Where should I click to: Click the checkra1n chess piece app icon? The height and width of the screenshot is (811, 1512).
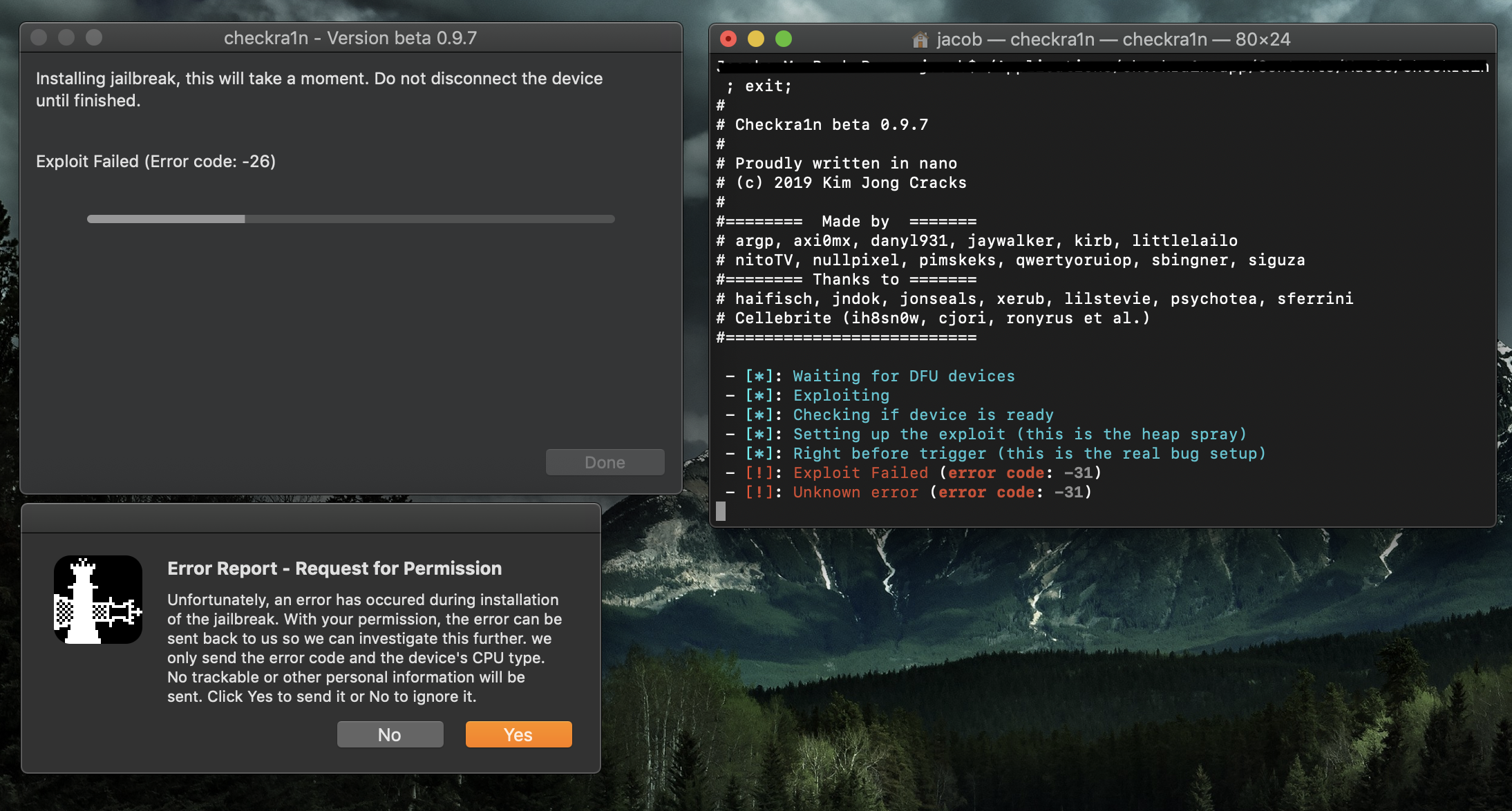tap(99, 598)
